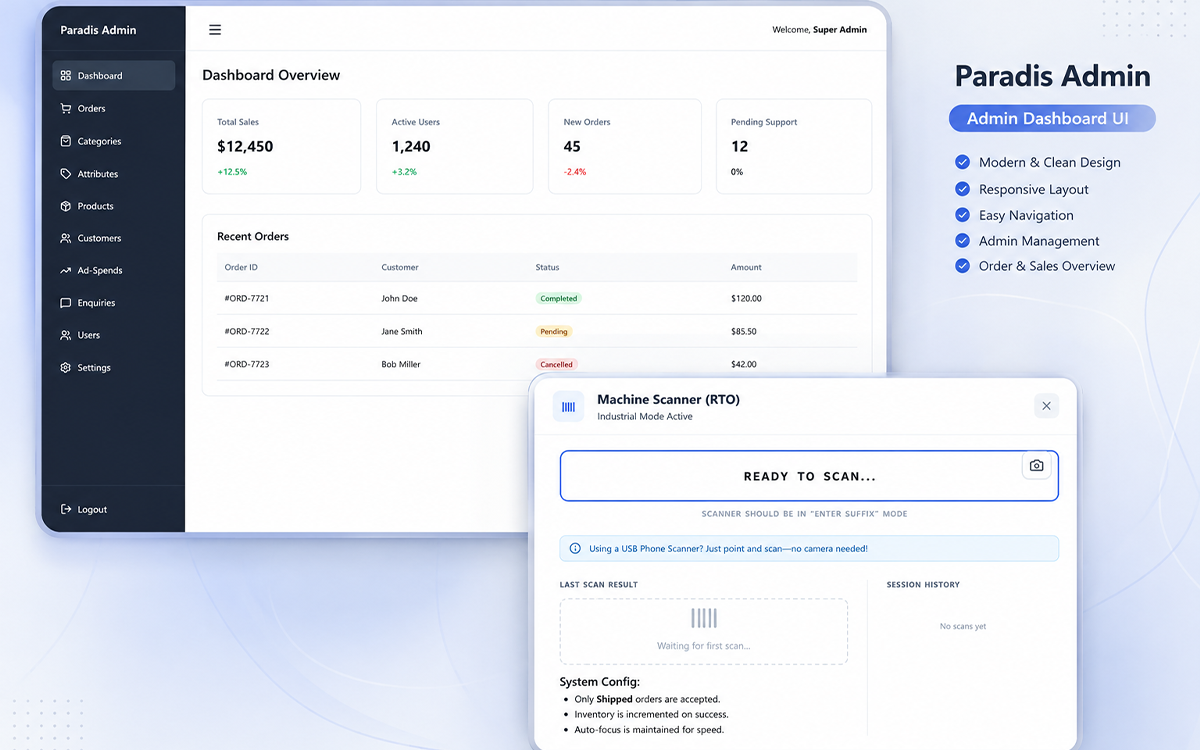Click order ID #ORD-7722
The width and height of the screenshot is (1200, 750).
[x=247, y=332]
